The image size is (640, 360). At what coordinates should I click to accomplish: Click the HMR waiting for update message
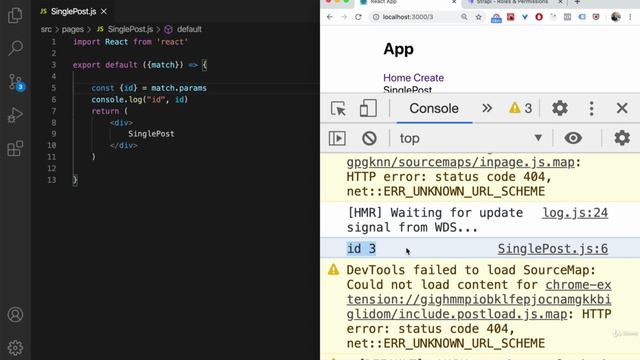click(435, 220)
